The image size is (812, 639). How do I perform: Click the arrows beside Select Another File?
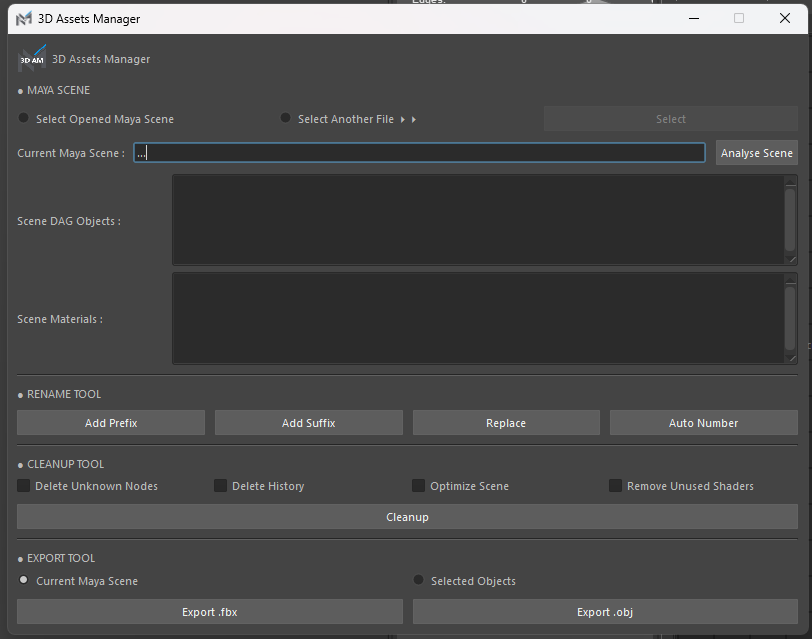click(x=408, y=120)
